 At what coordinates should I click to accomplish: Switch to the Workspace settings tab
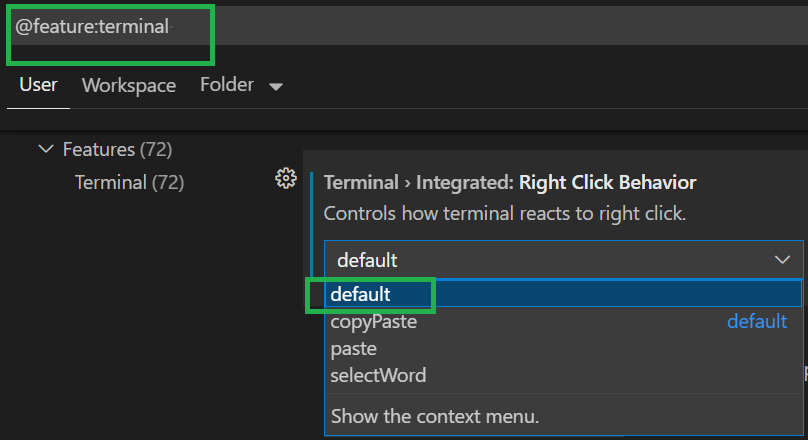pyautogui.click(x=129, y=86)
